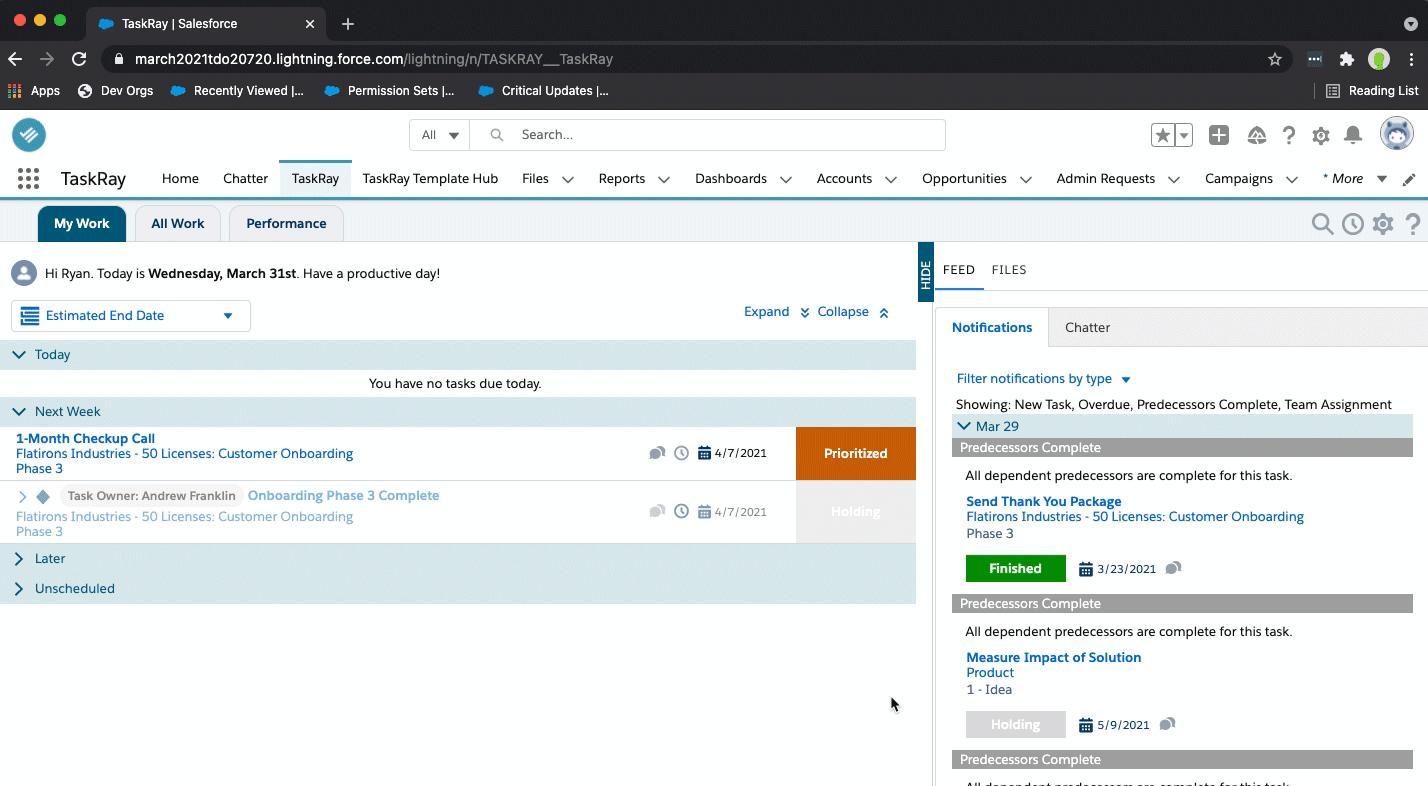This screenshot has height=786, width=1428.
Task: Collapse the Next Week section
Action: click(x=19, y=411)
